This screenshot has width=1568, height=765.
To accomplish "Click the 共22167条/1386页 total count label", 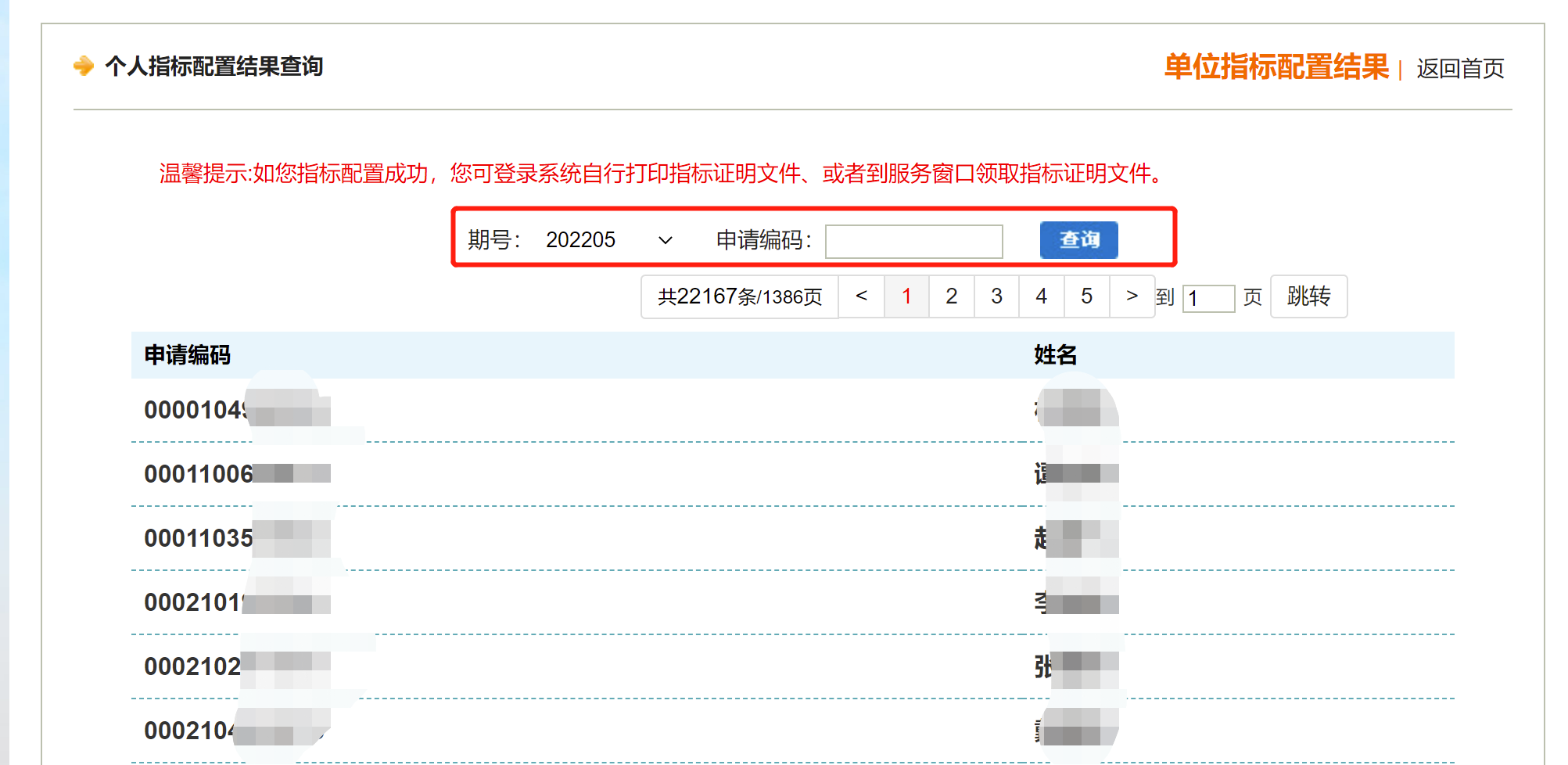I will tap(740, 296).
